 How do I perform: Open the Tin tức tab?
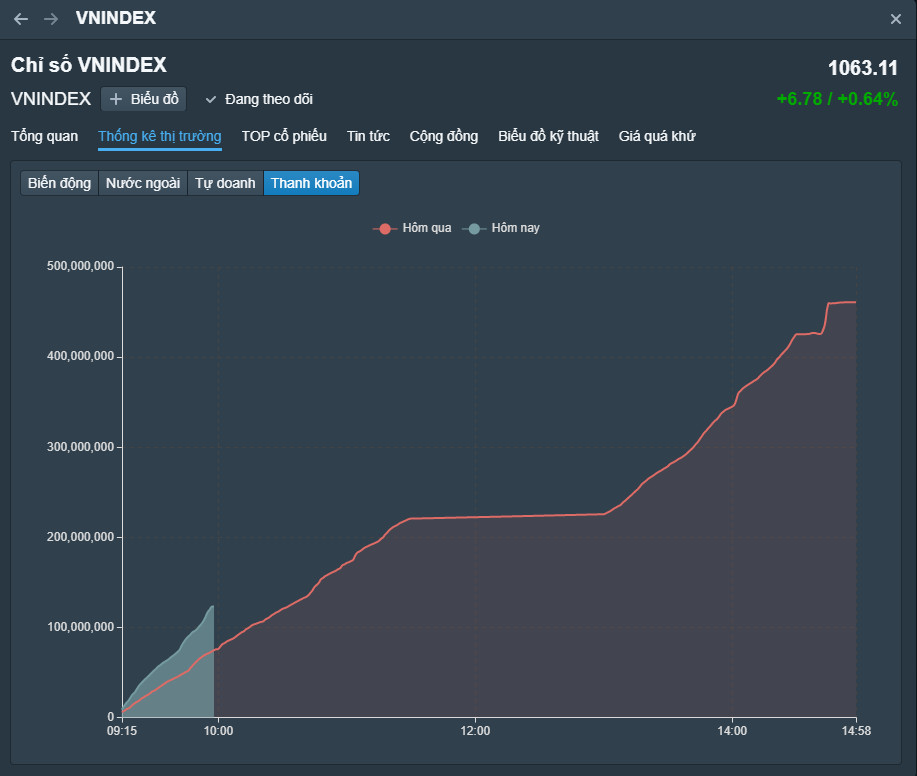point(368,136)
